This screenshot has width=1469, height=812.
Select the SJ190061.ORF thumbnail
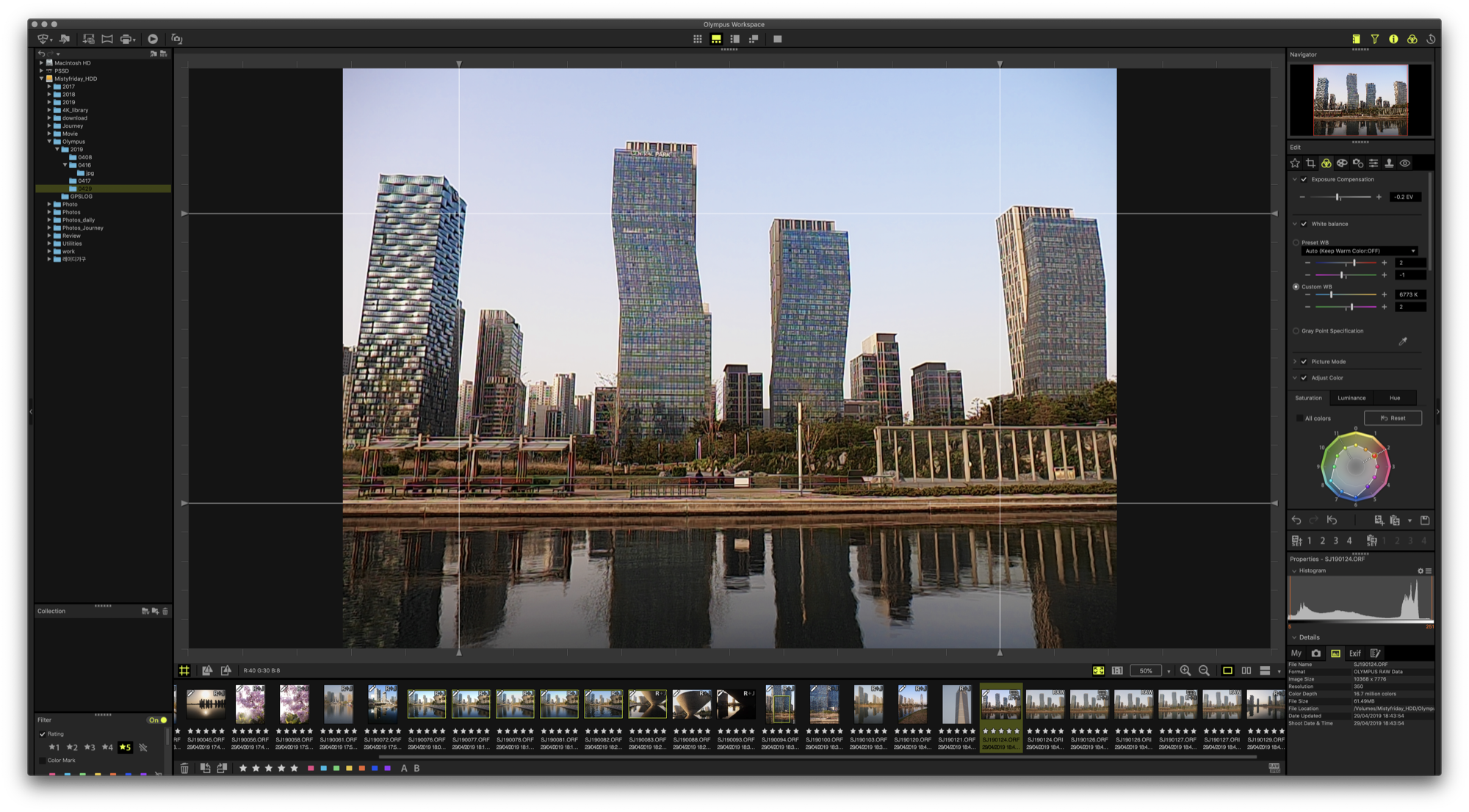338,705
